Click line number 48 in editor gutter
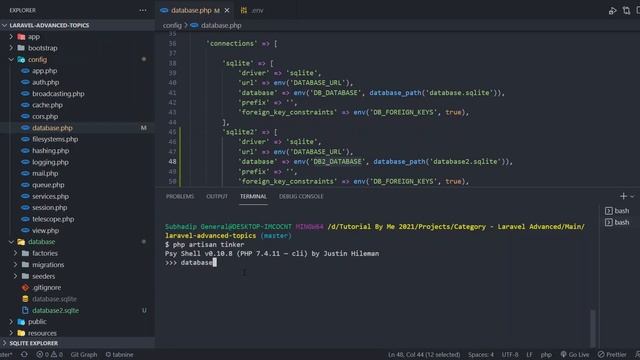This screenshot has height=360, width=640. (172, 162)
